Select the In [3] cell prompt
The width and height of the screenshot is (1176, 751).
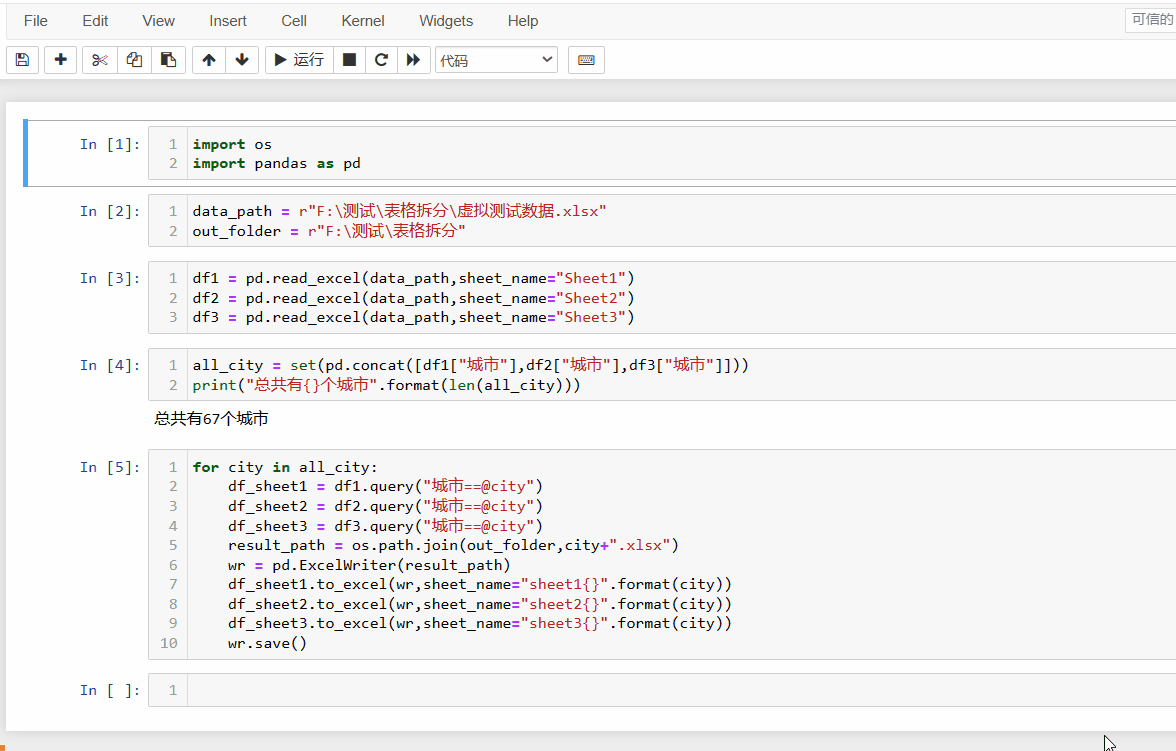tap(110, 278)
